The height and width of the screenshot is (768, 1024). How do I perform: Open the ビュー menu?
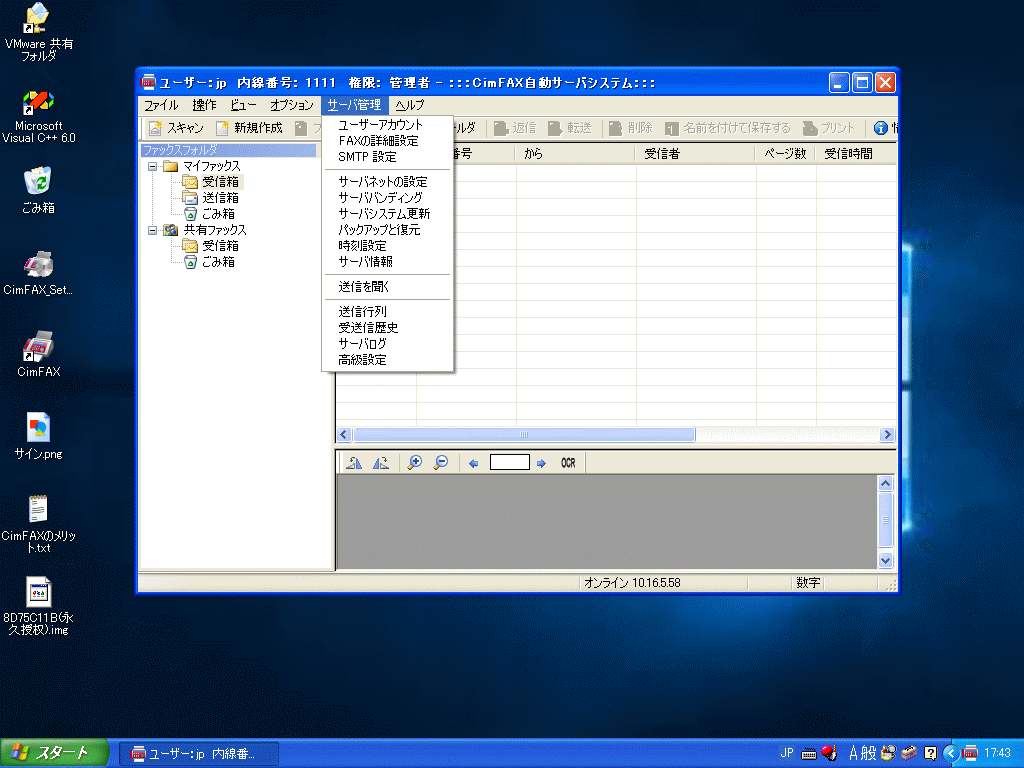pyautogui.click(x=244, y=105)
